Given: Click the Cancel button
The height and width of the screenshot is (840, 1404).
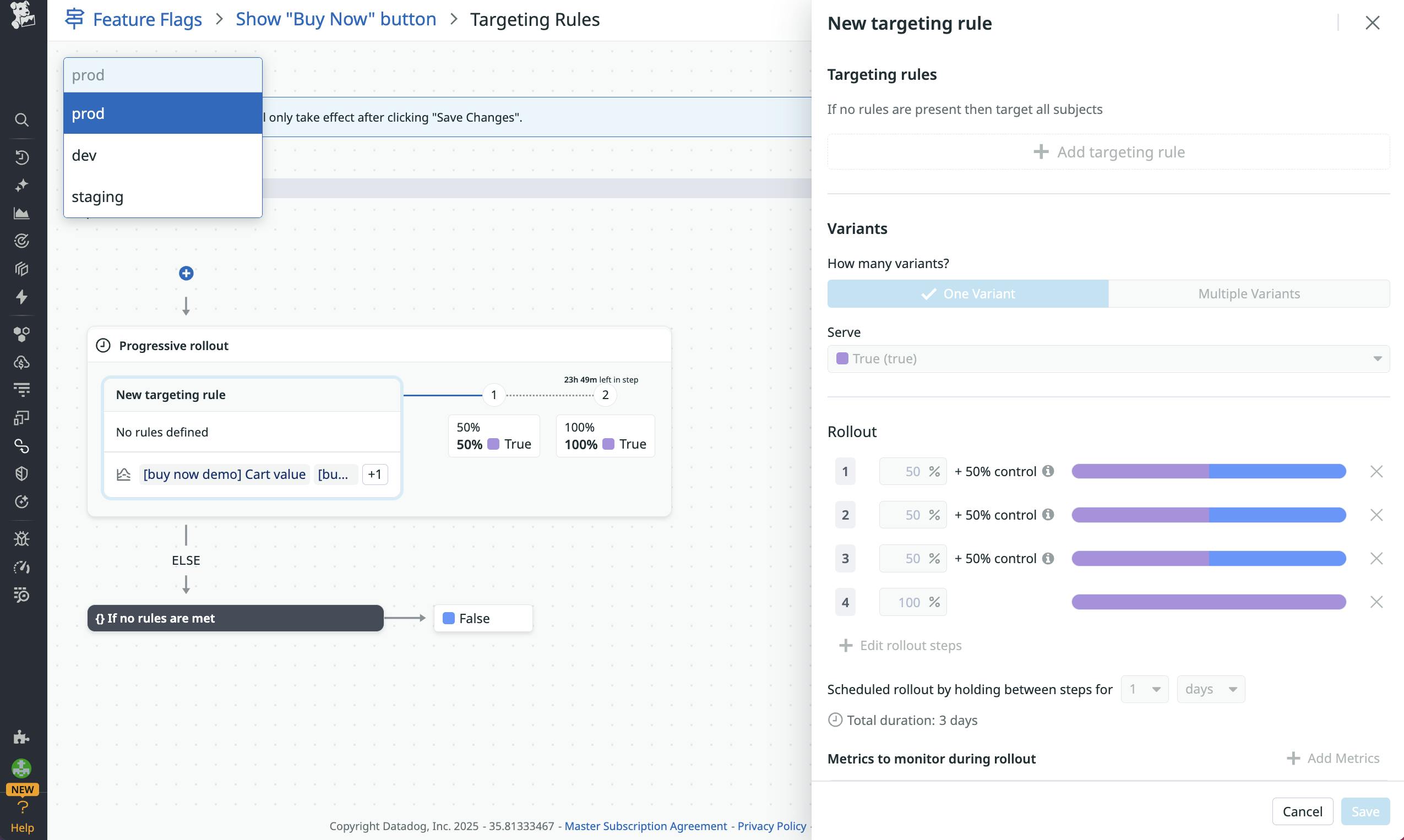Looking at the screenshot, I should [x=1302, y=811].
